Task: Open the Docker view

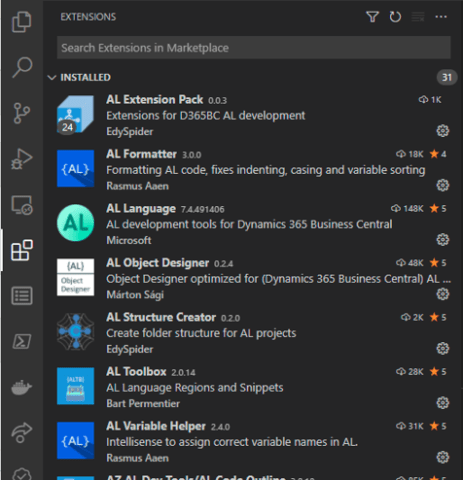Action: [22, 387]
